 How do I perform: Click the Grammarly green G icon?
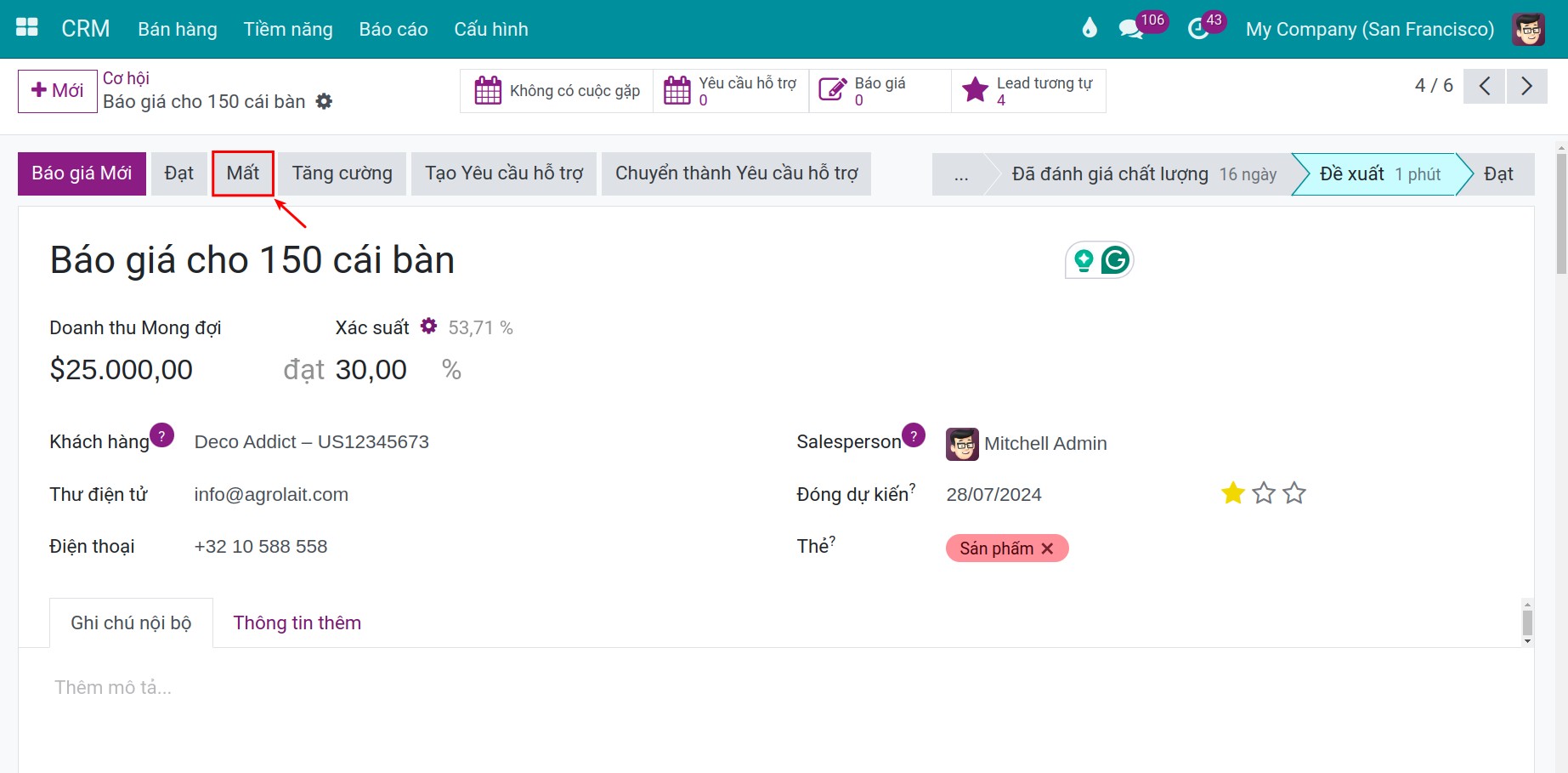pos(1115,260)
